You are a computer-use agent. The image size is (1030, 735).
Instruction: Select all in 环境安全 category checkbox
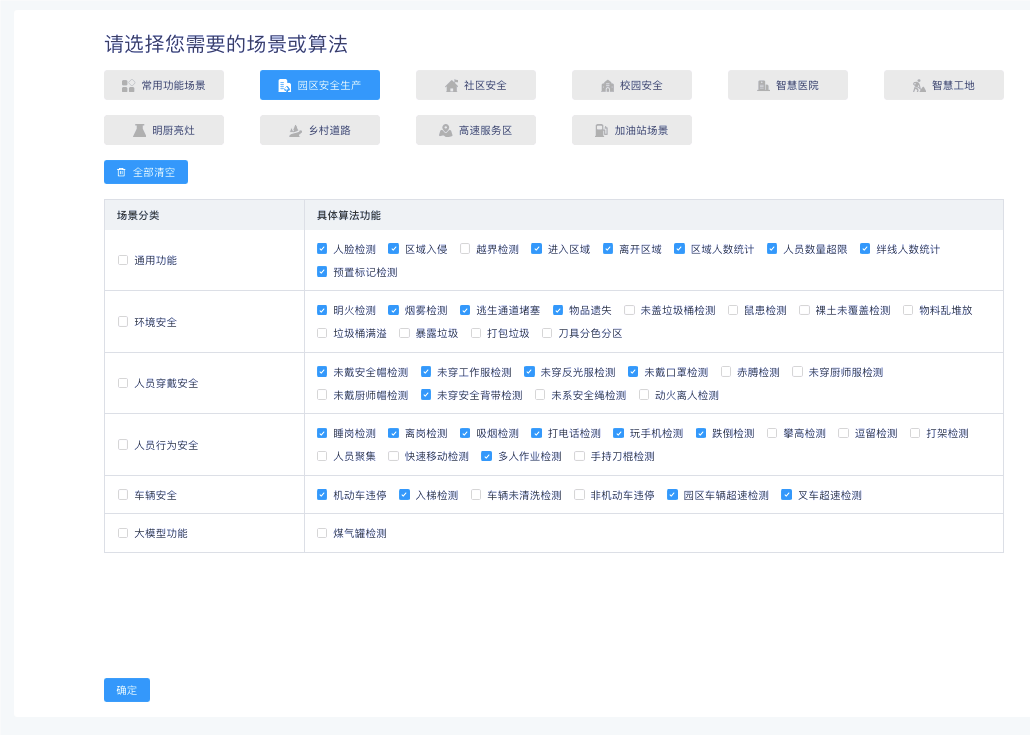pyautogui.click(x=123, y=322)
